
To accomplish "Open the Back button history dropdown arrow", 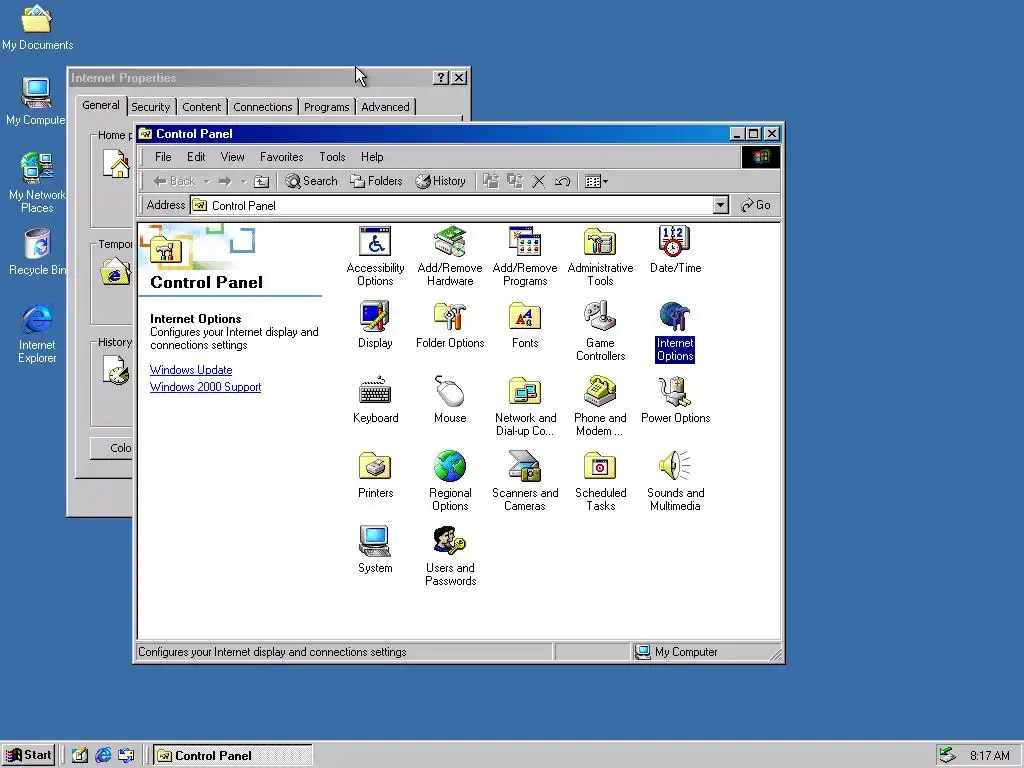I will click(206, 181).
